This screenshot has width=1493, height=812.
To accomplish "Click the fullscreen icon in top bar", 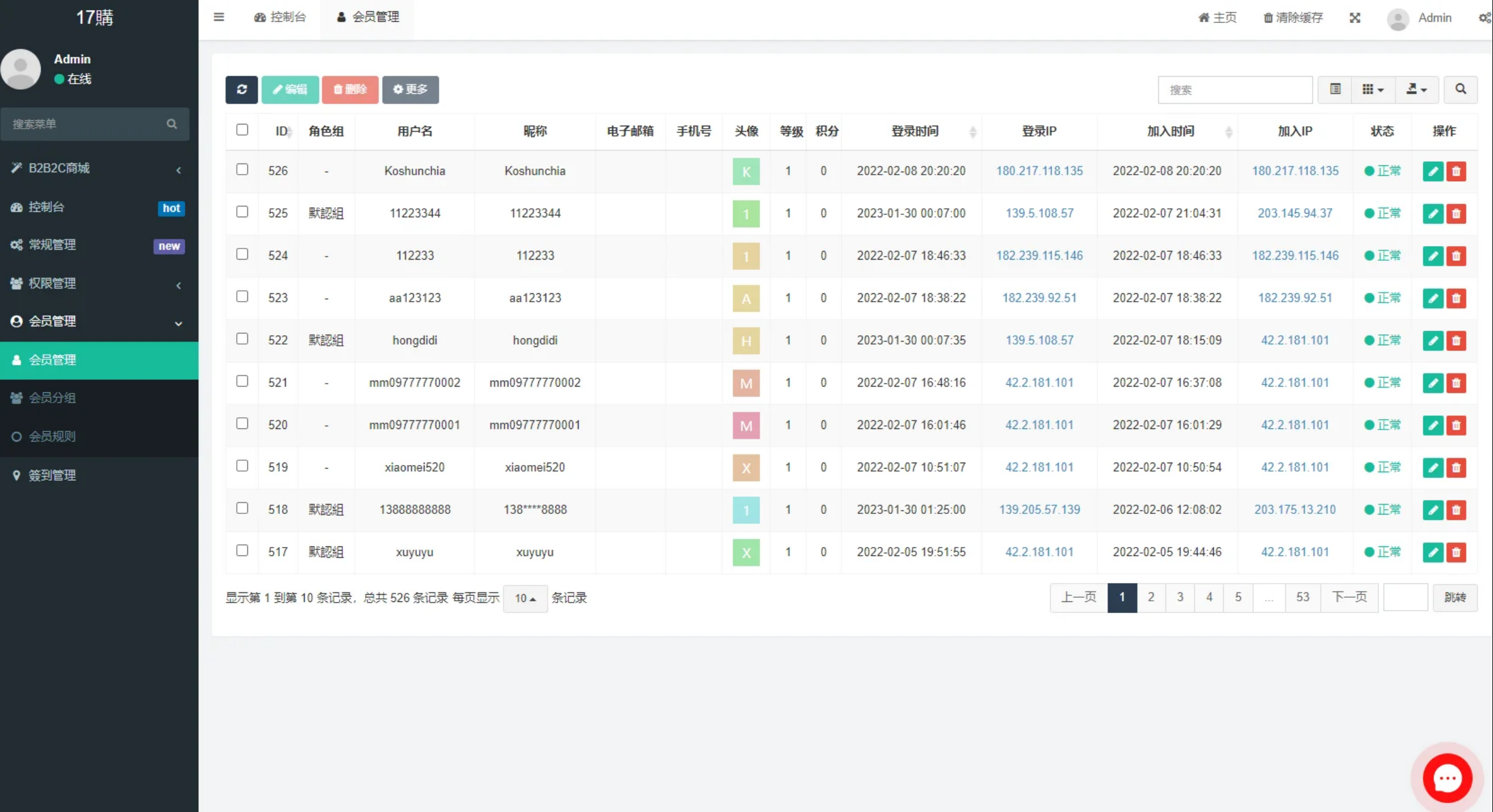I will [x=1355, y=18].
